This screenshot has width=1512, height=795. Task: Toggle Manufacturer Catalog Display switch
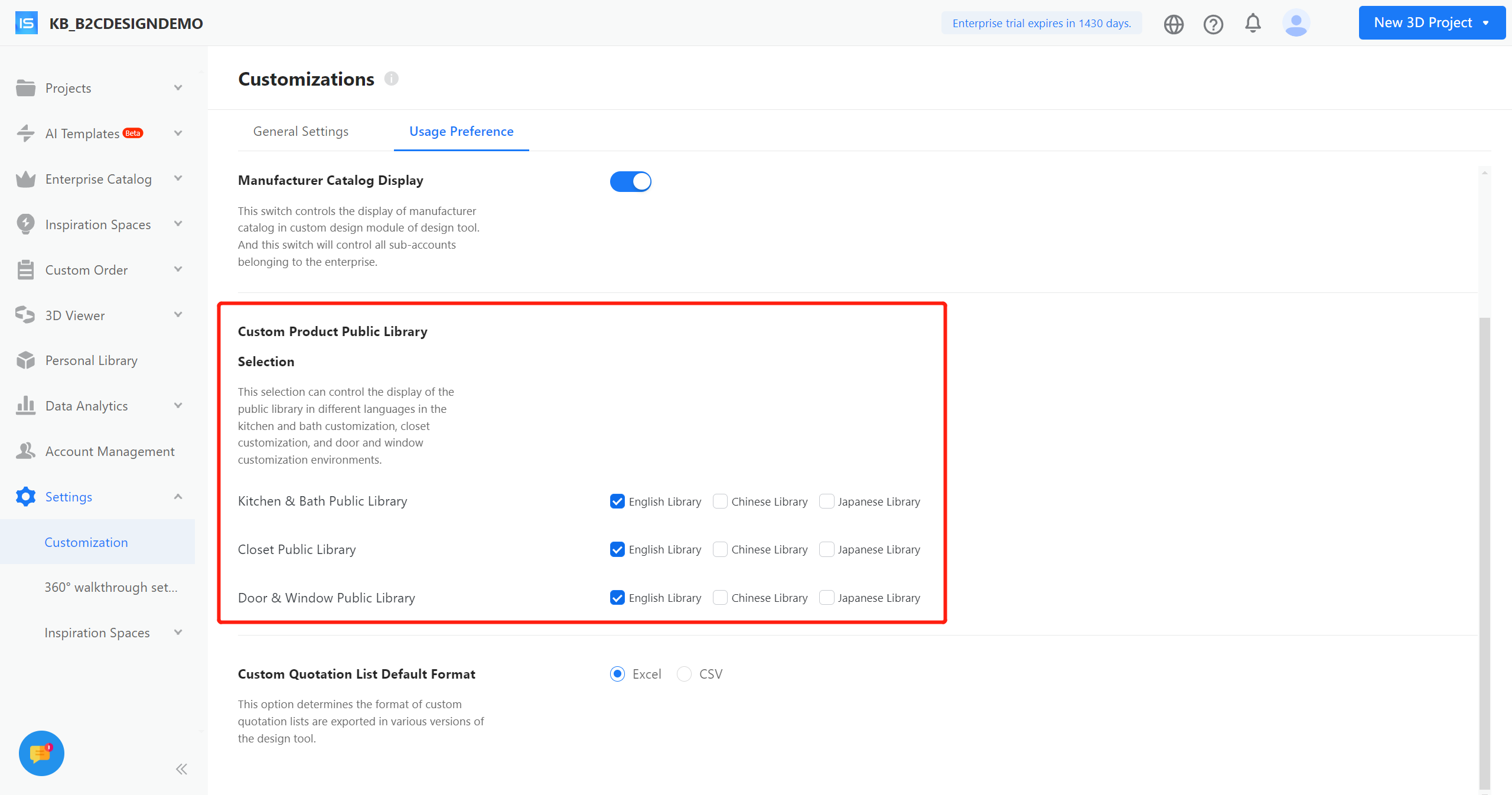(x=630, y=181)
